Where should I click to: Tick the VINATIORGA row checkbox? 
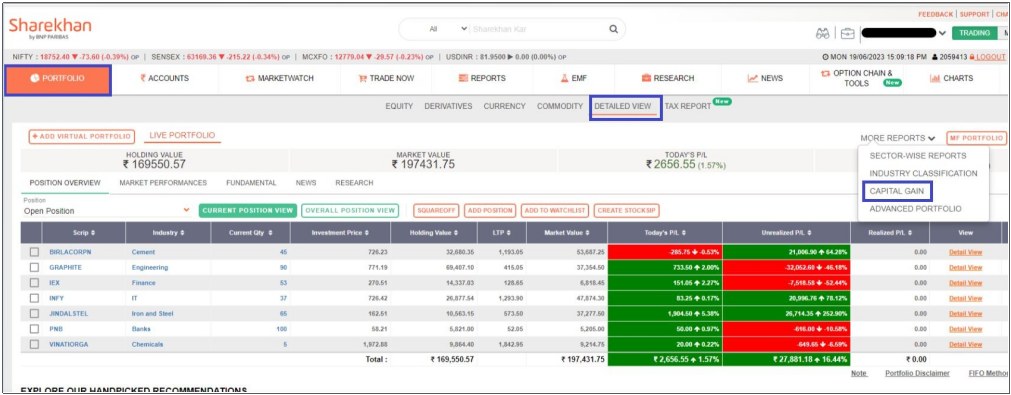(34, 344)
